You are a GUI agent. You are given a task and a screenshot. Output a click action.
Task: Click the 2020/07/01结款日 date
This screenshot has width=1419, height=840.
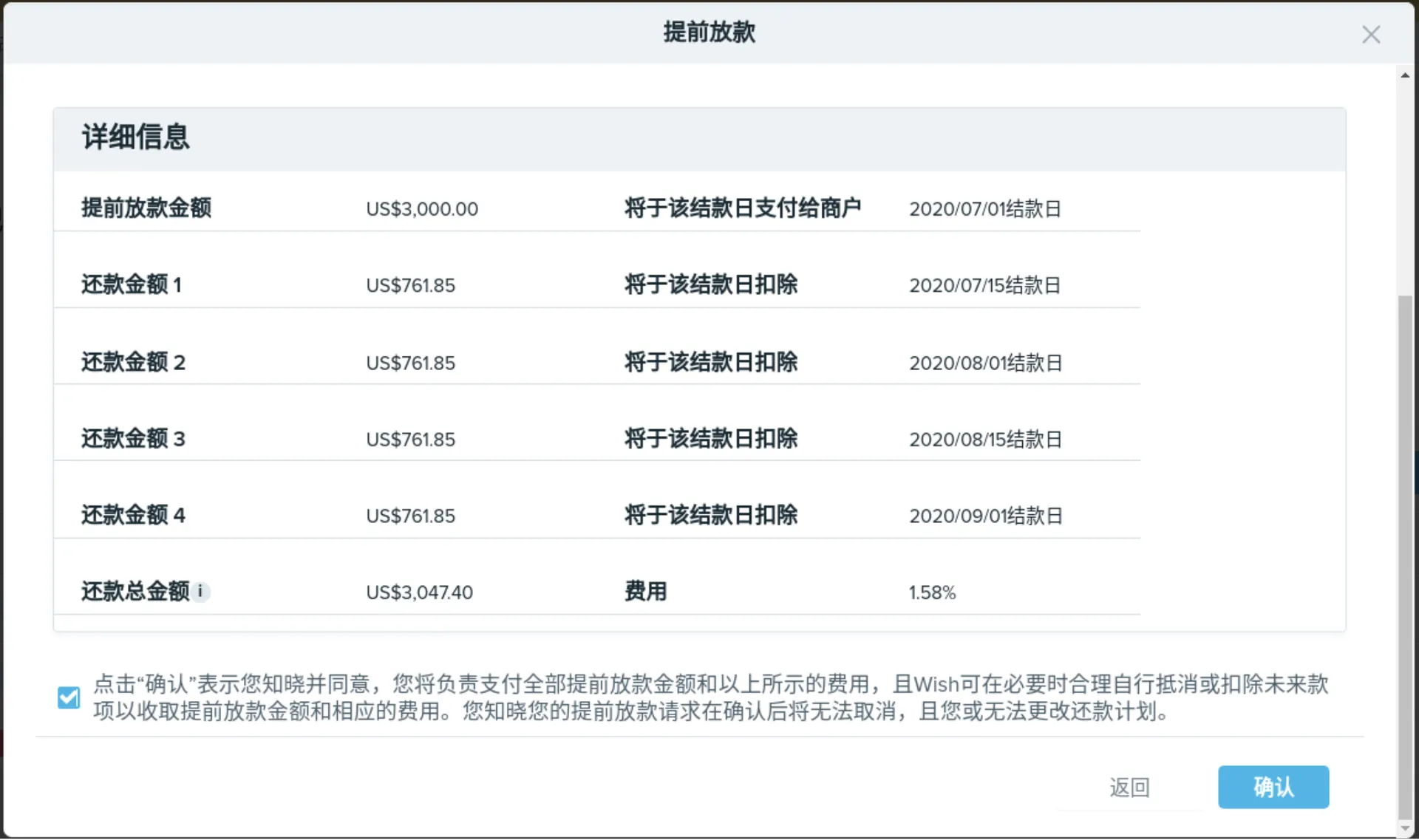point(985,209)
